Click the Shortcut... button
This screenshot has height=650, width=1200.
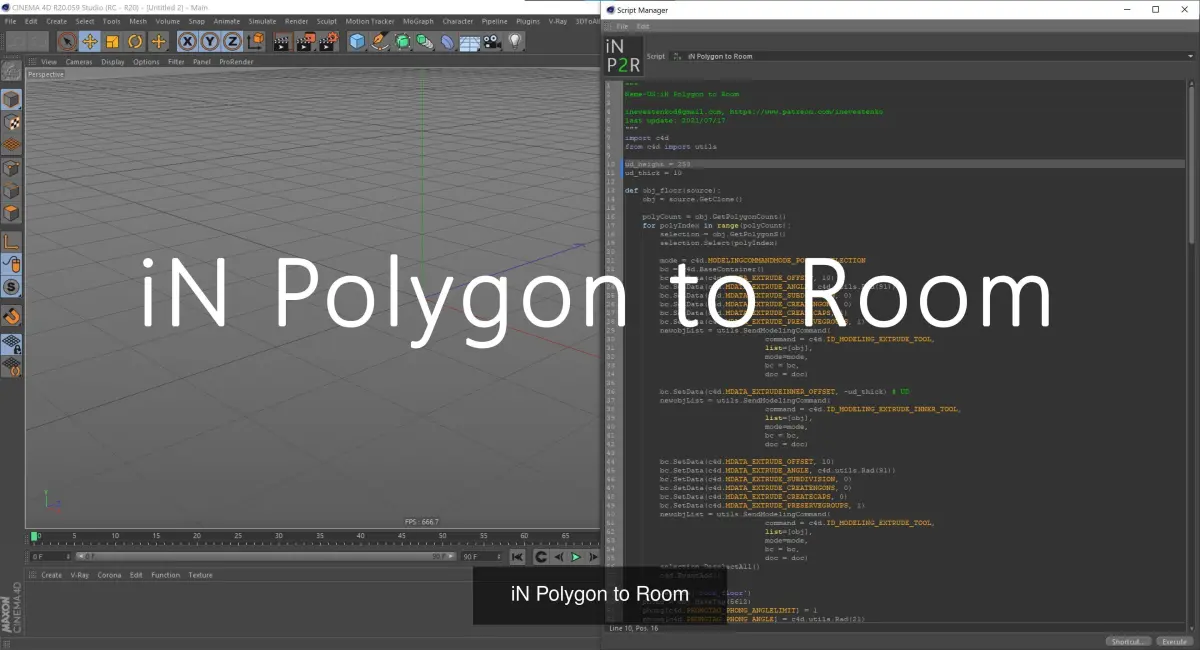coord(1129,641)
